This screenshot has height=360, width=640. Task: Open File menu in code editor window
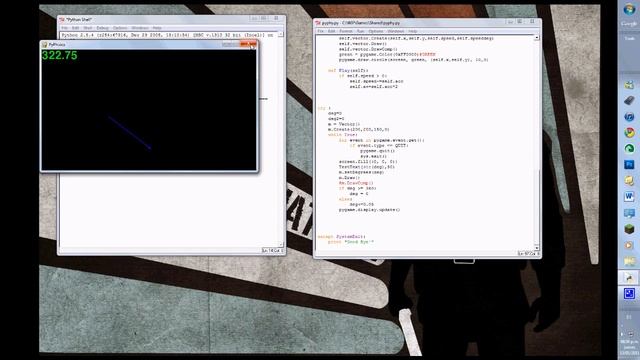click(320, 31)
